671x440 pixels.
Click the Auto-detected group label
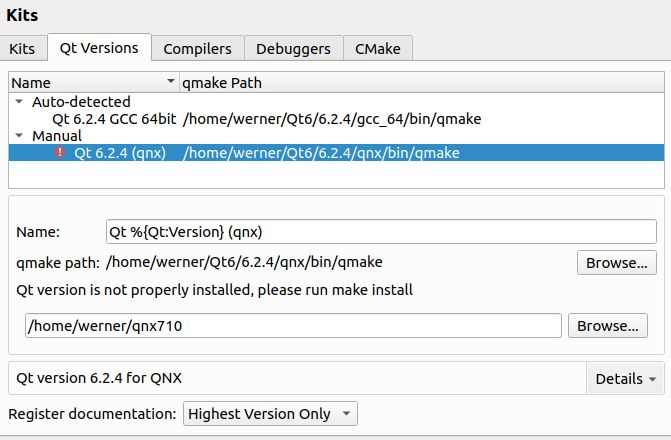click(x=81, y=101)
